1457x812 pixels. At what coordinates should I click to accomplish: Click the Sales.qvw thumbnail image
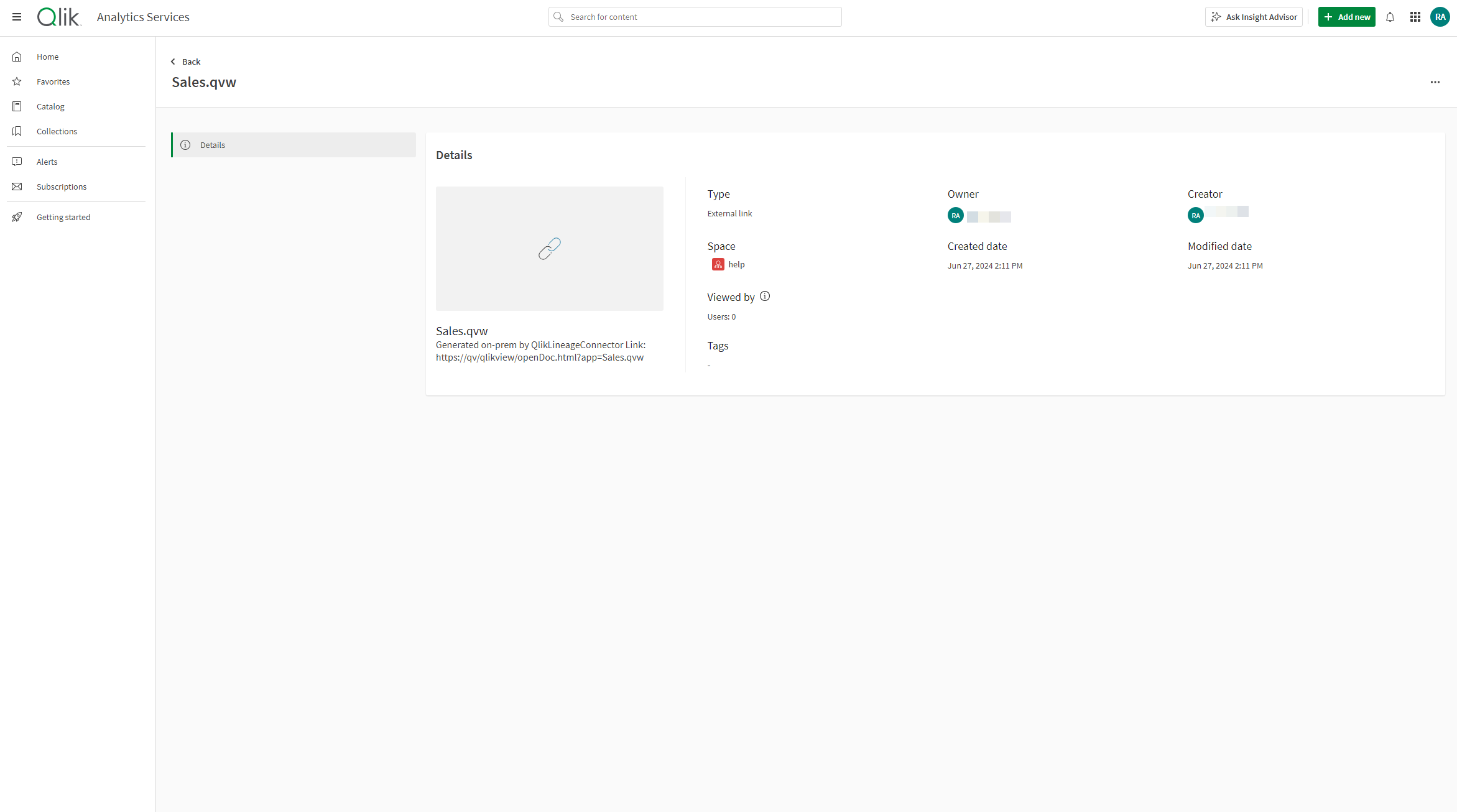[549, 248]
